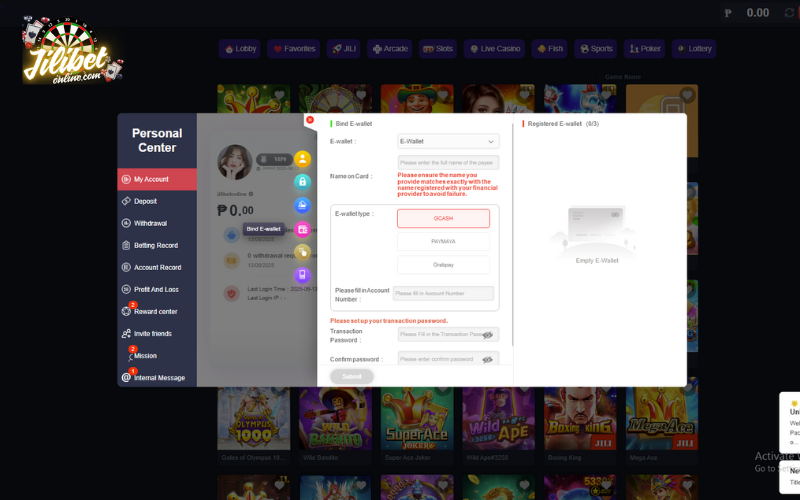Switch to the Sports tab
This screenshot has width=800, height=500.
(x=595, y=49)
